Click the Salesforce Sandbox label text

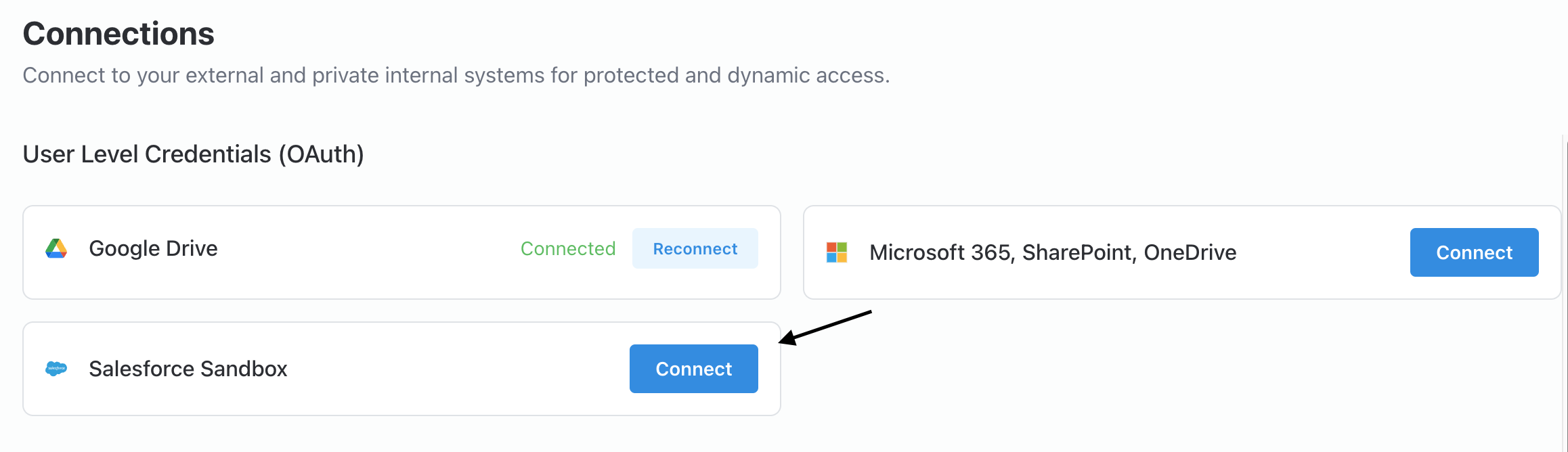188,369
